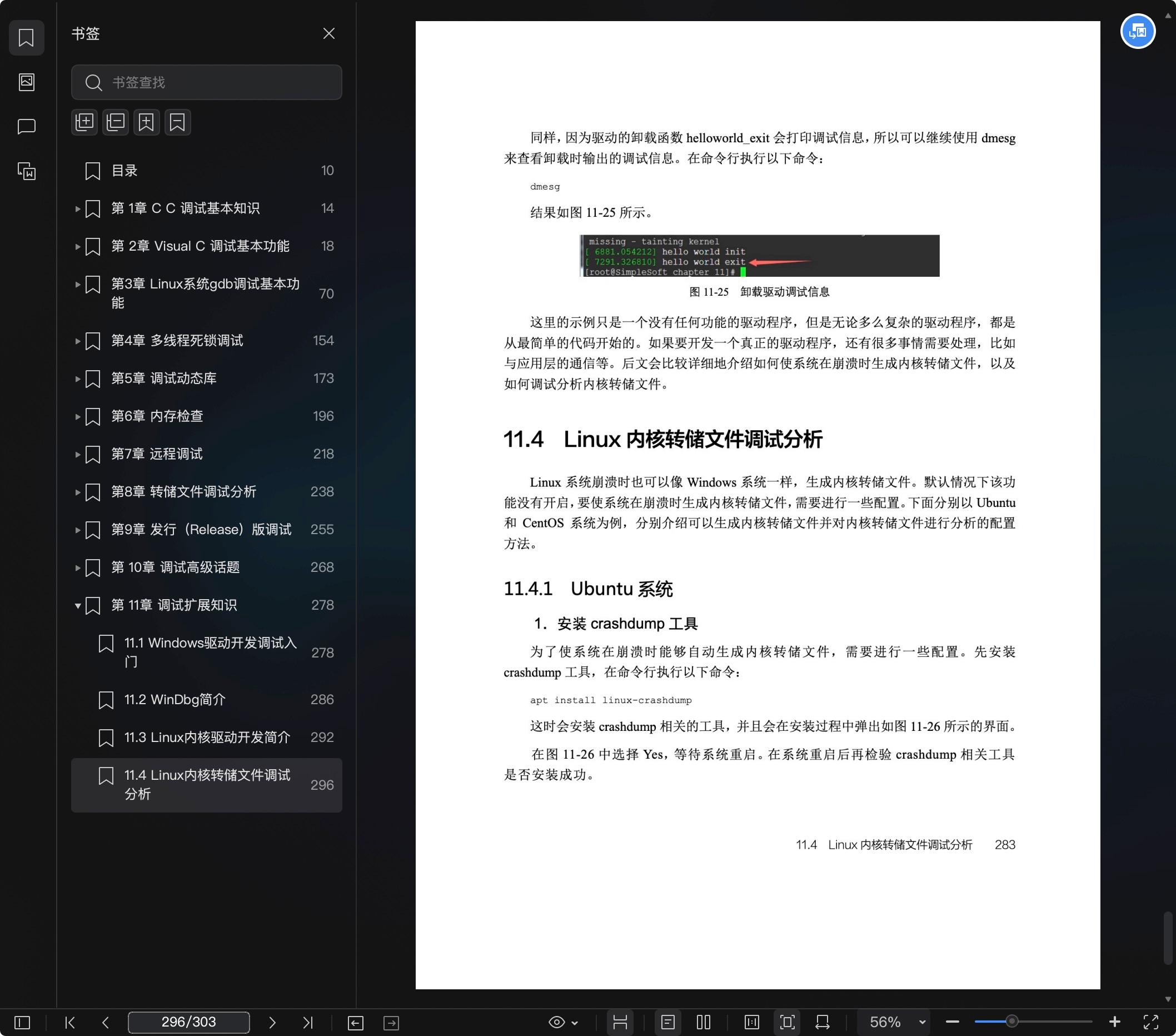1176x1036 pixels.
Task: Select two-page view
Action: point(704,1022)
